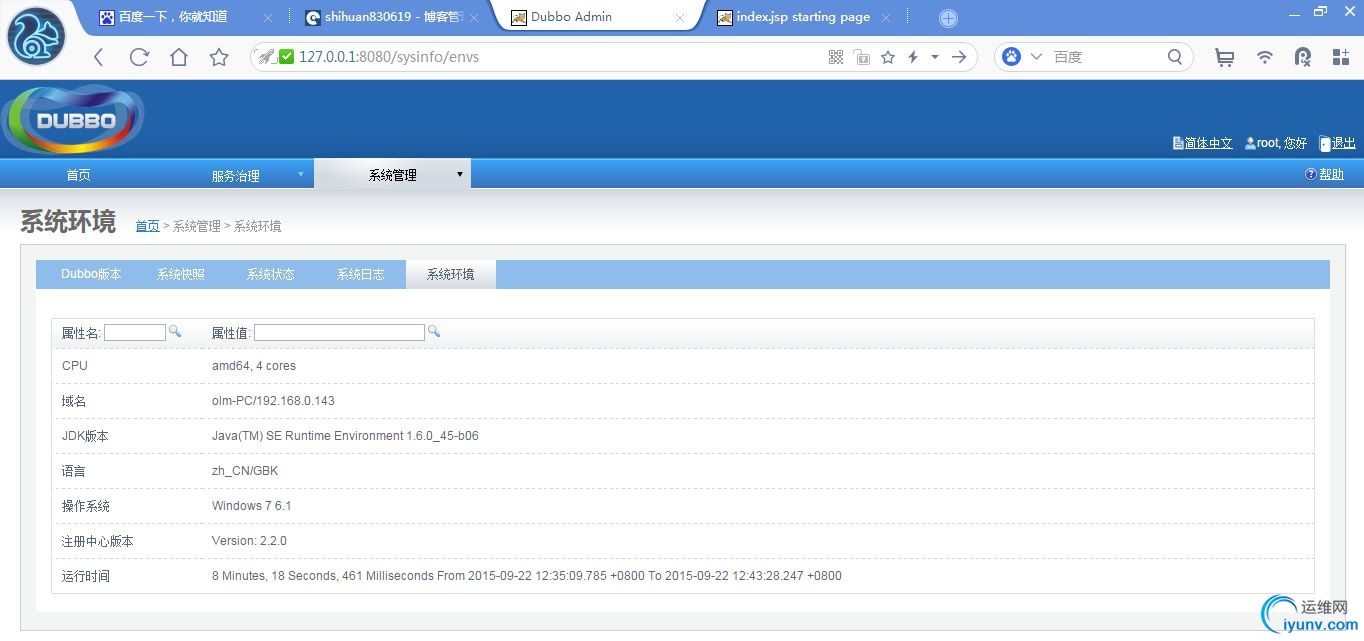Close the 百度一下 tab

coord(268,18)
